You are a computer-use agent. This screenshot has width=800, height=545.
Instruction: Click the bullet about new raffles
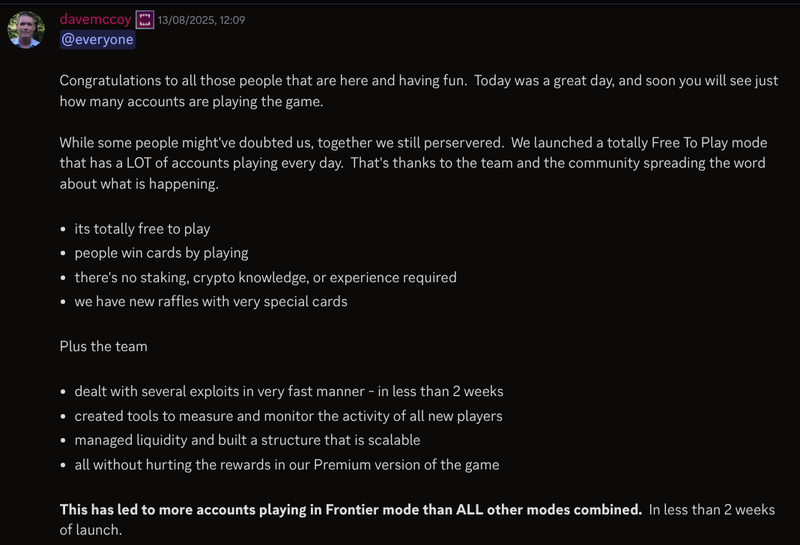click(x=211, y=301)
